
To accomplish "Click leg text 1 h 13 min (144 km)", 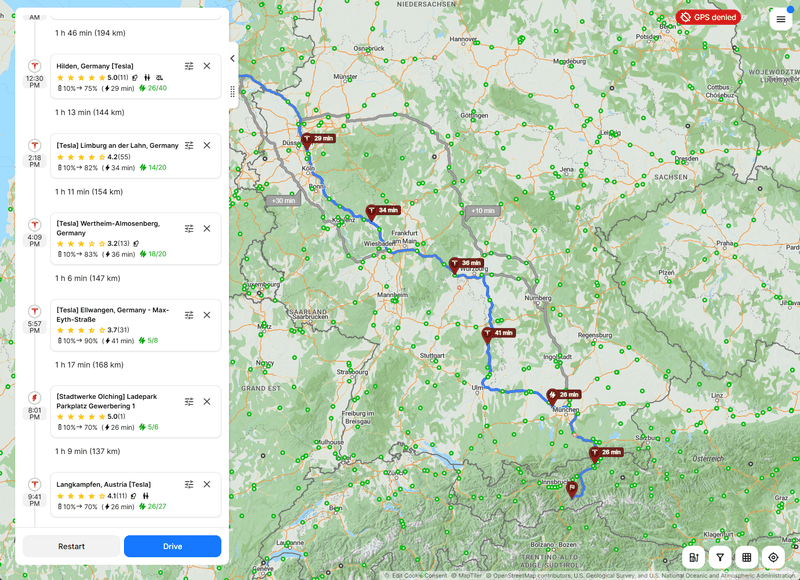I will click(90, 112).
